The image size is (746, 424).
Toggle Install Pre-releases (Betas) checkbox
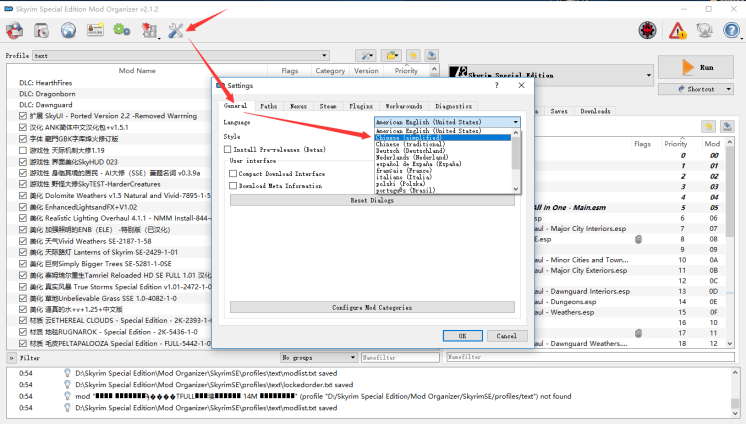[227, 149]
